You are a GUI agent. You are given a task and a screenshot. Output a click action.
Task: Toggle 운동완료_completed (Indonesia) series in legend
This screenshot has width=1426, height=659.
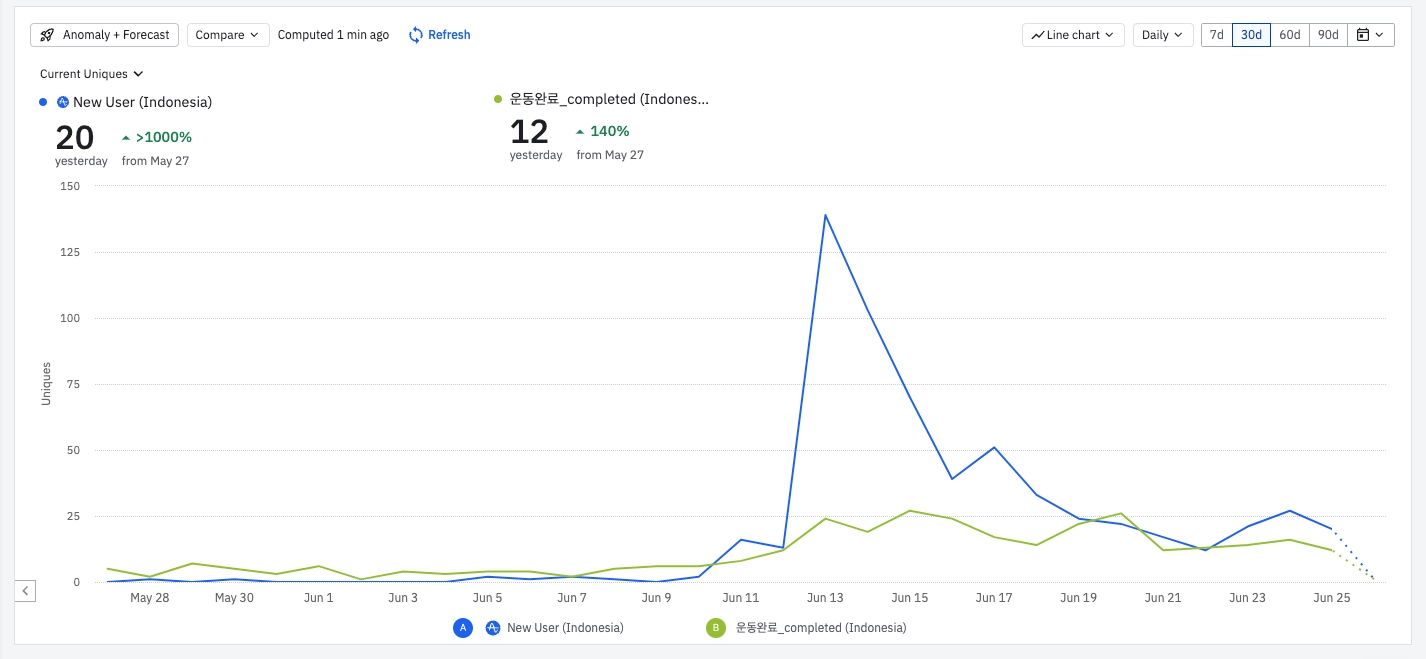pyautogui.click(x=820, y=628)
